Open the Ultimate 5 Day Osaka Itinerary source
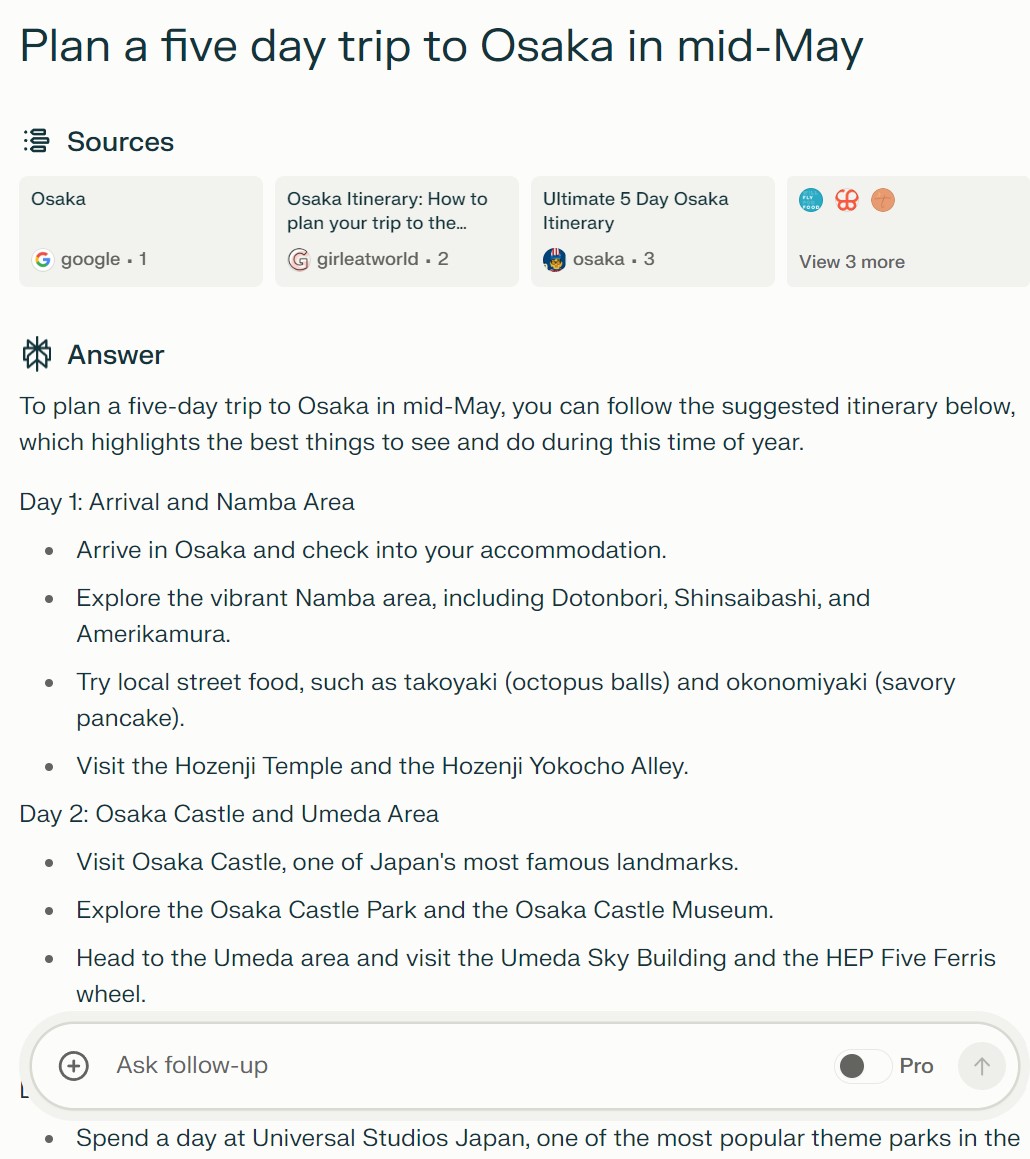1030x1159 pixels. (x=652, y=231)
